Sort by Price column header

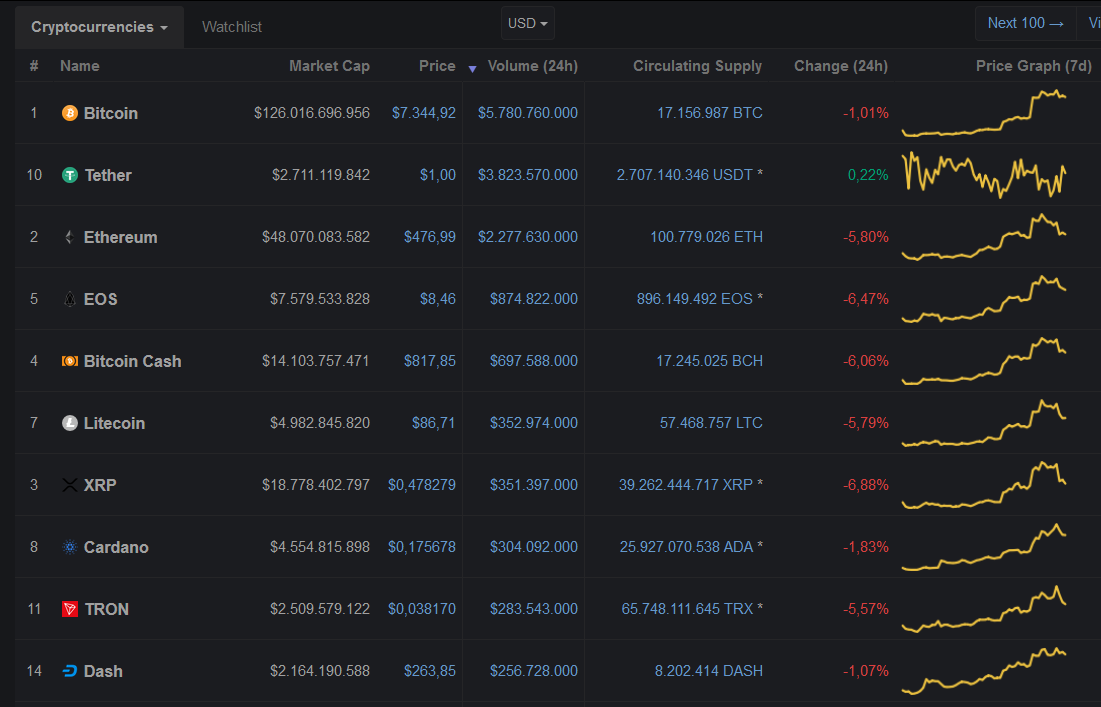click(x=437, y=66)
